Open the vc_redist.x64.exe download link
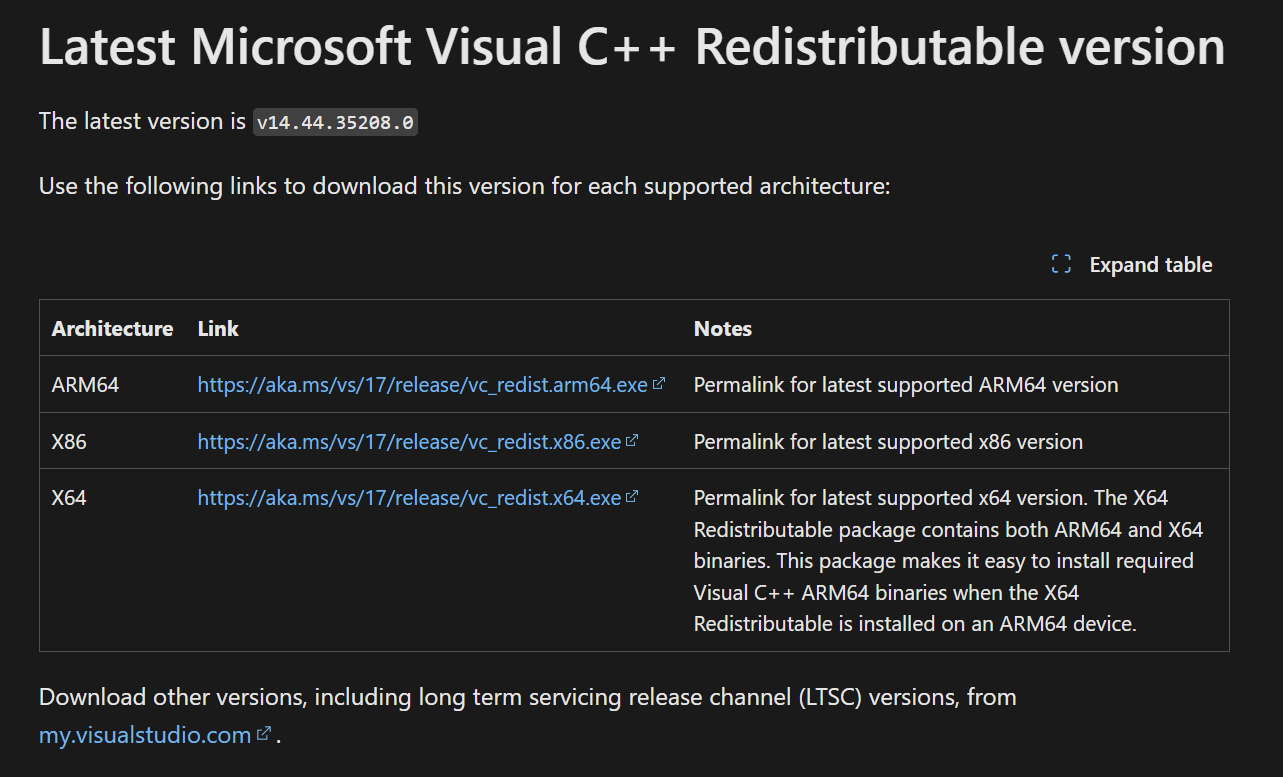Viewport: 1283px width, 777px height. pyautogui.click(x=409, y=497)
